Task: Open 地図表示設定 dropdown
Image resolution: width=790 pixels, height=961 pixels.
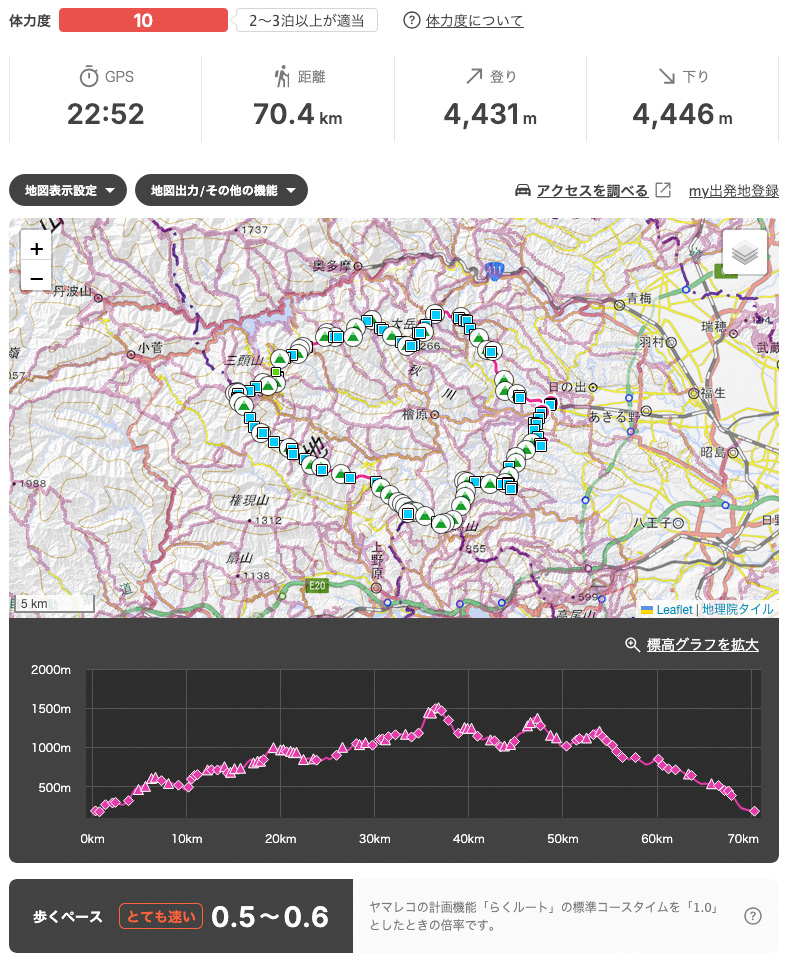Action: [68, 190]
